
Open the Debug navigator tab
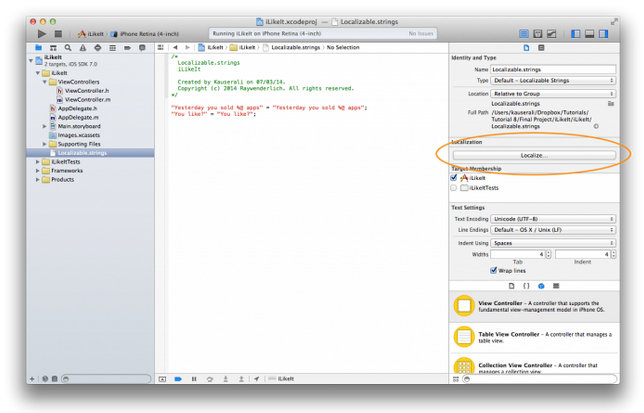(112, 48)
